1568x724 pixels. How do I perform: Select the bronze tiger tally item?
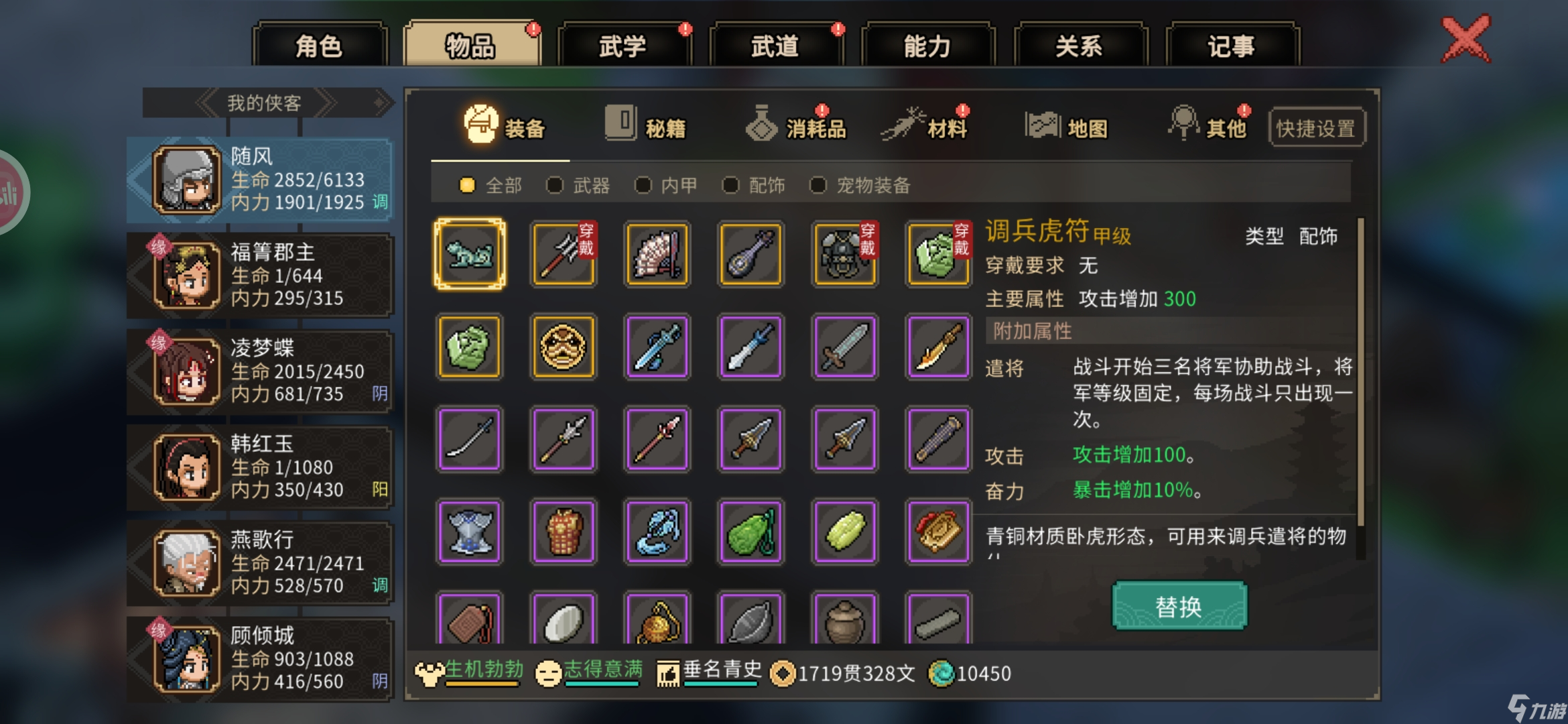click(470, 254)
